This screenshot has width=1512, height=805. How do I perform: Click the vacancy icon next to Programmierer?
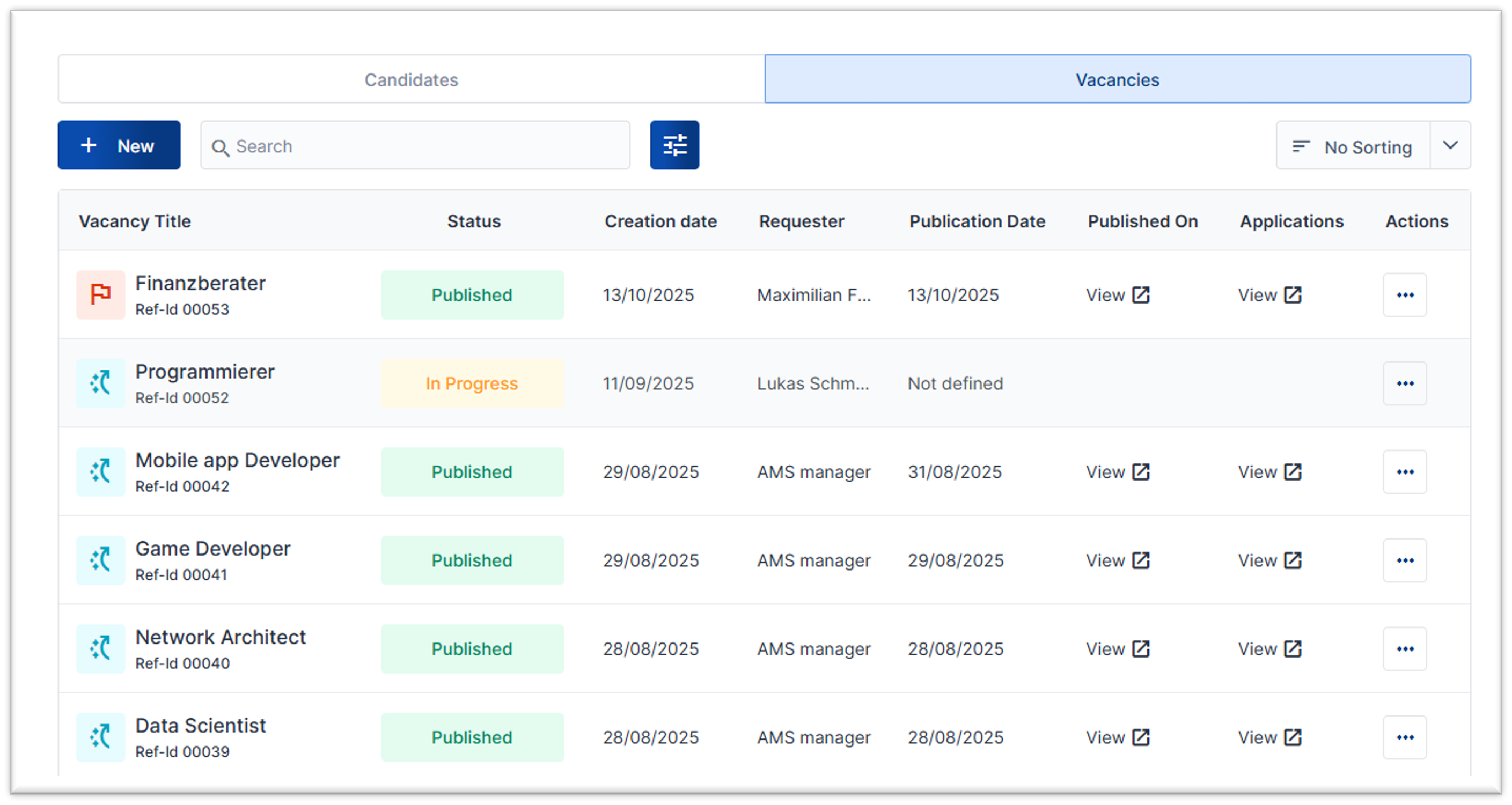[x=100, y=383]
